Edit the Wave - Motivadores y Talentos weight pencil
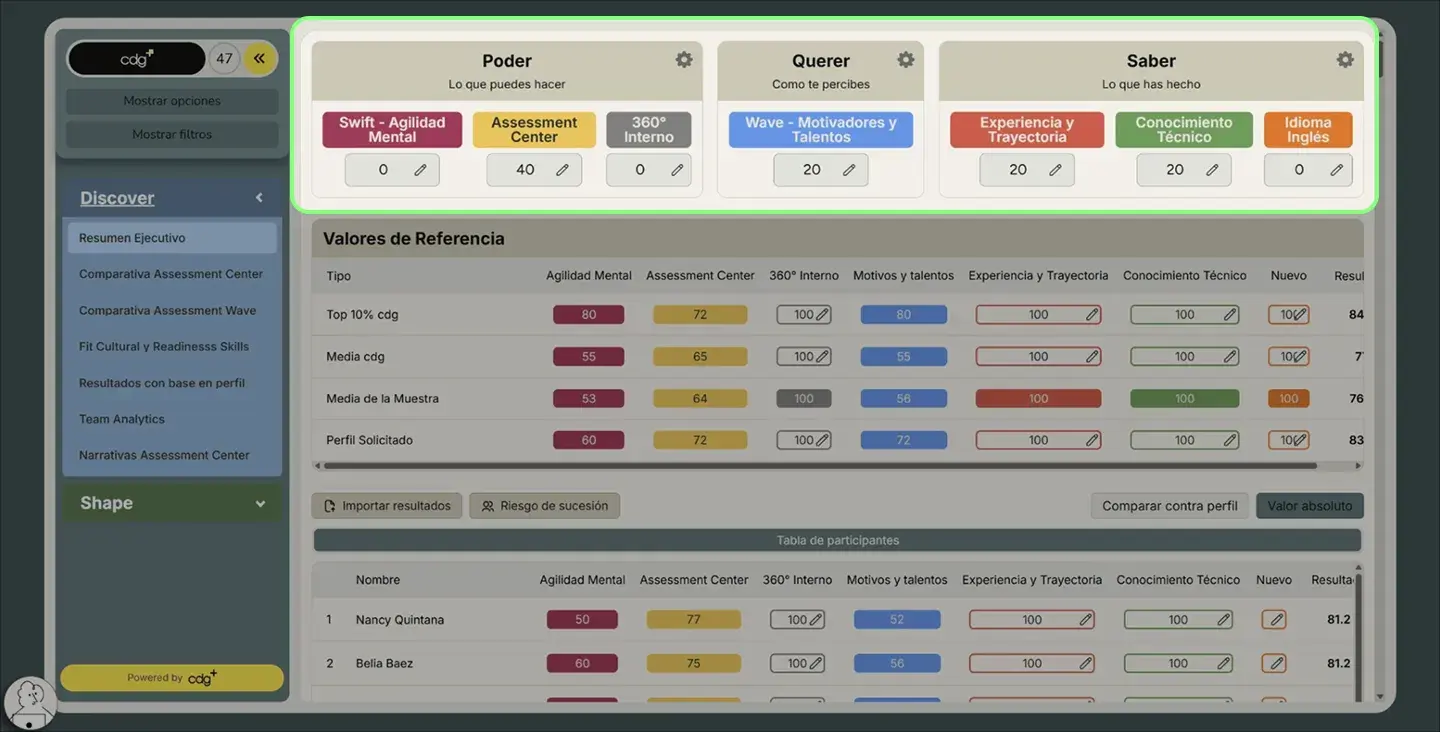Screen dimensions: 1440x732 pos(849,170)
